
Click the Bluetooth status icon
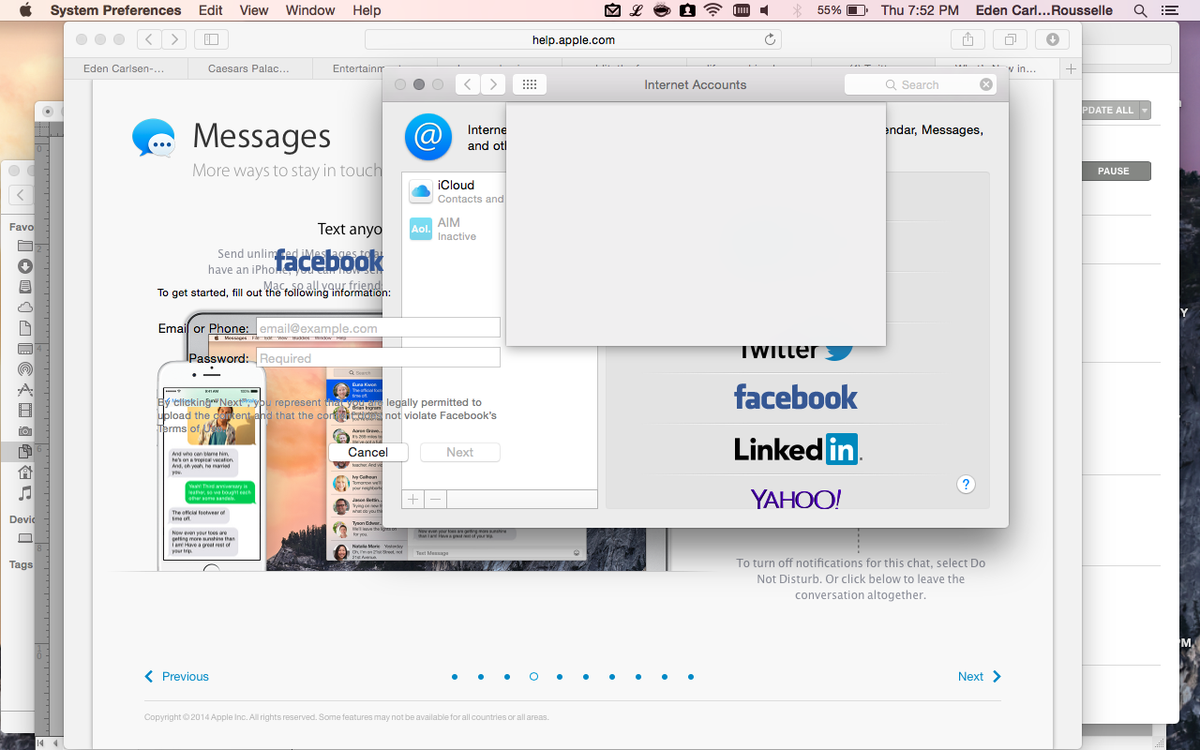point(797,10)
